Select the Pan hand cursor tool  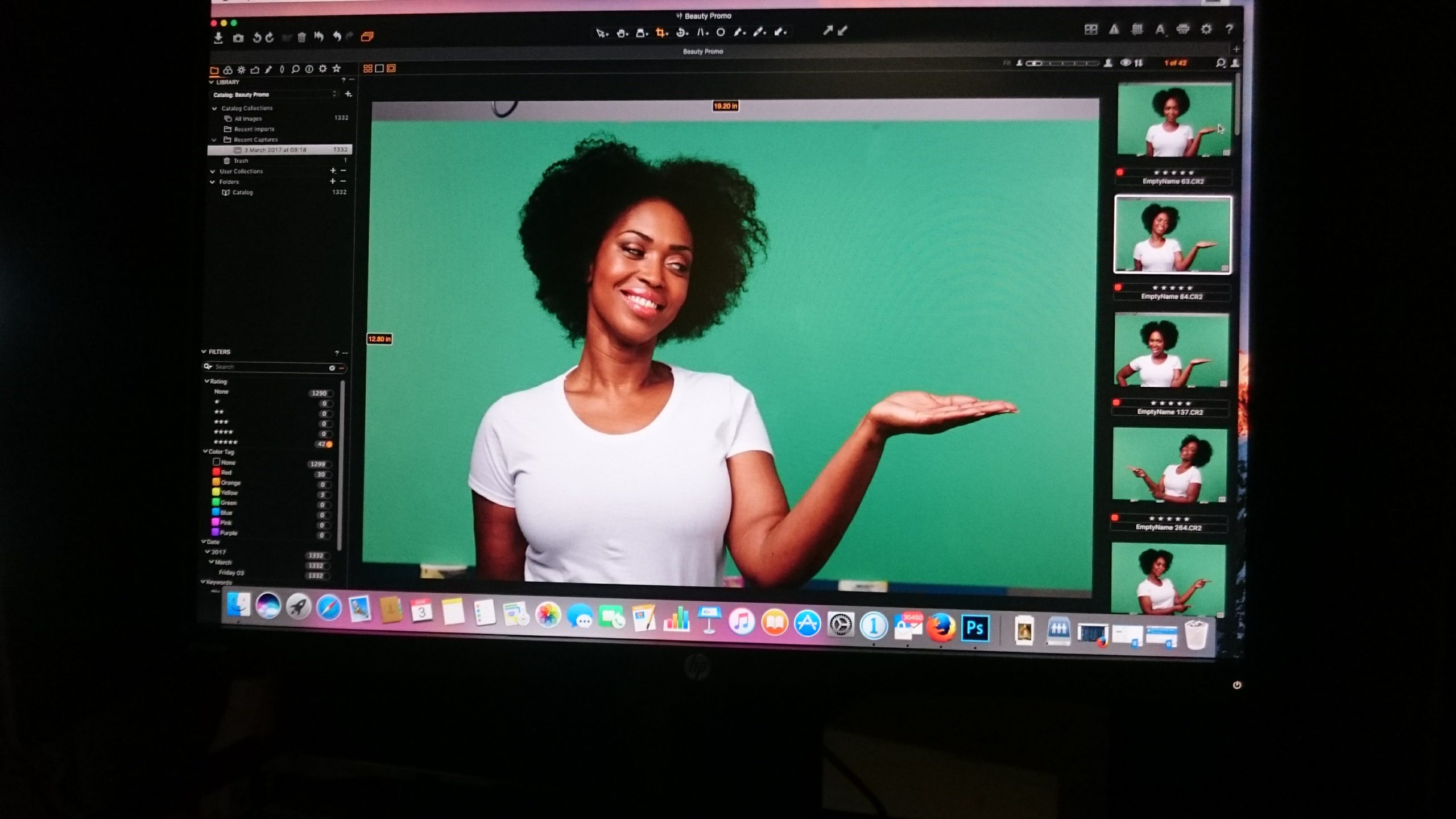pyautogui.click(x=622, y=33)
